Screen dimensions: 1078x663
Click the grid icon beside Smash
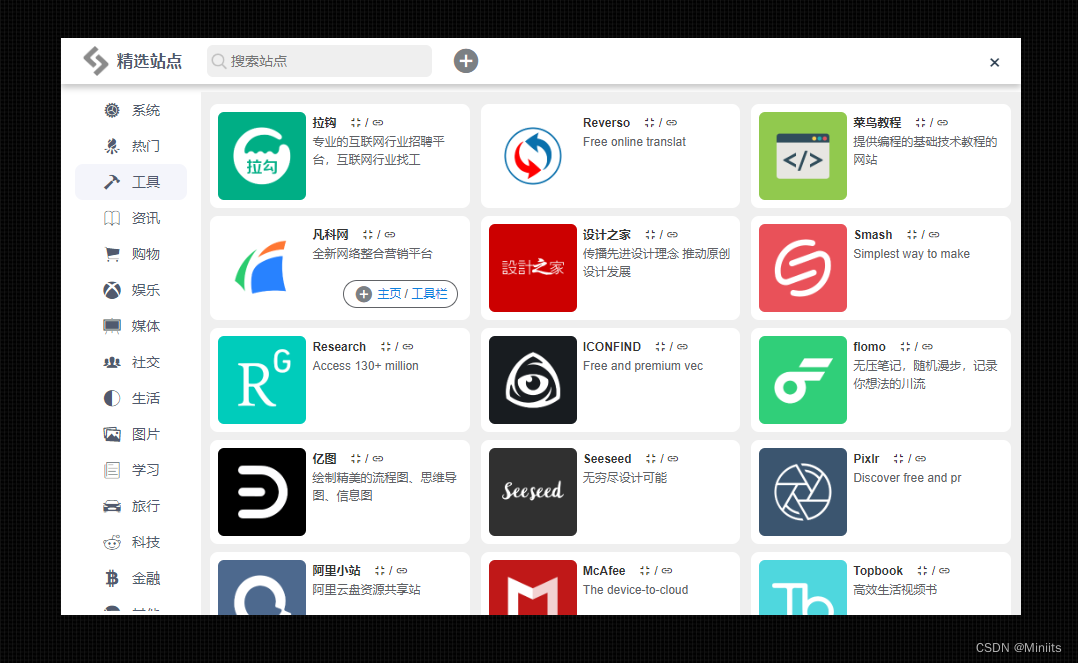point(912,235)
